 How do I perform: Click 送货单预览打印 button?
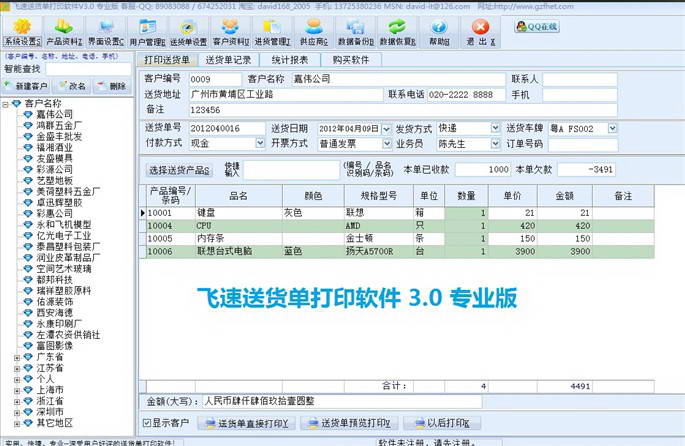(349, 423)
